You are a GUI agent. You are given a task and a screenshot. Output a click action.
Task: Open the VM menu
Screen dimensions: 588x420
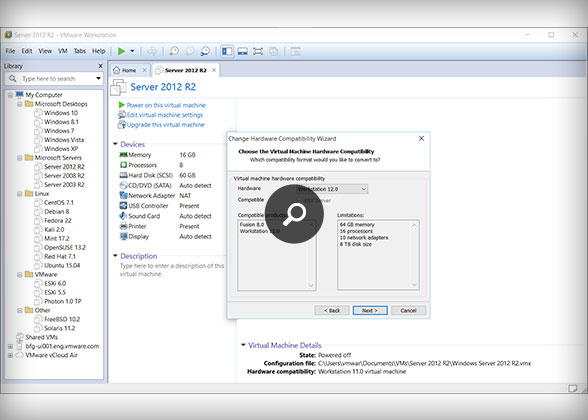63,51
